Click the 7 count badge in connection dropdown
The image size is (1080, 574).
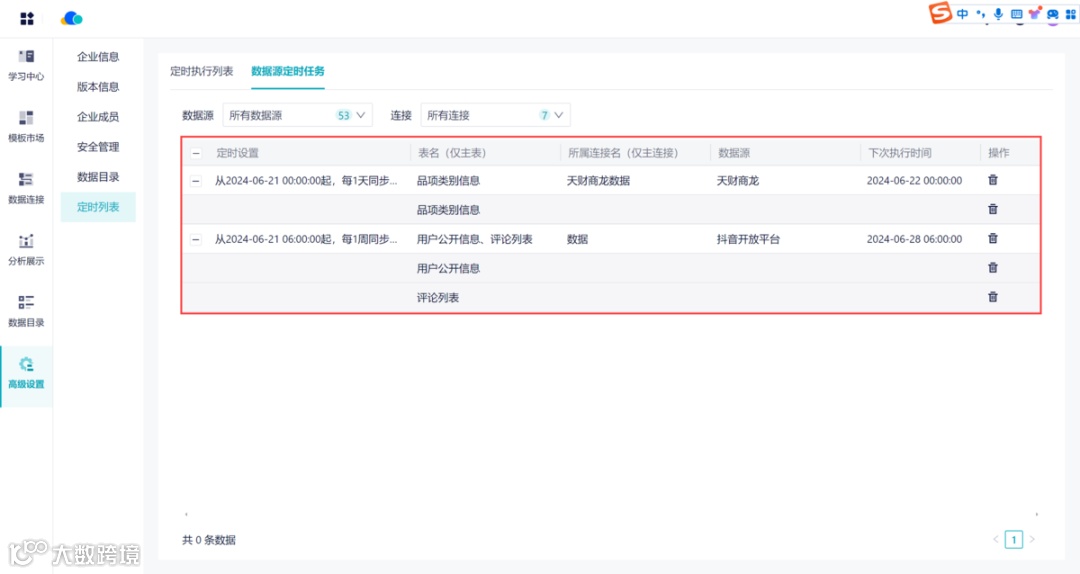[x=544, y=115]
